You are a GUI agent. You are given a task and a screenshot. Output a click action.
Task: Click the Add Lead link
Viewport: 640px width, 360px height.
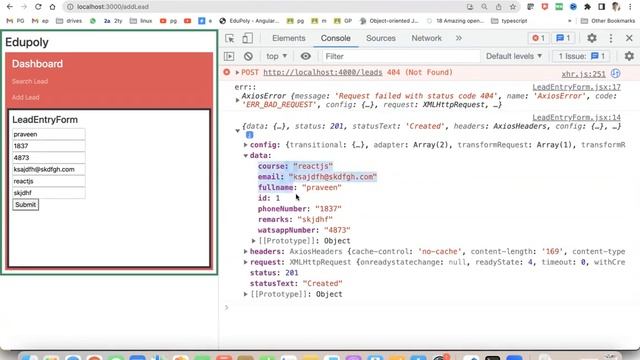click(26, 97)
